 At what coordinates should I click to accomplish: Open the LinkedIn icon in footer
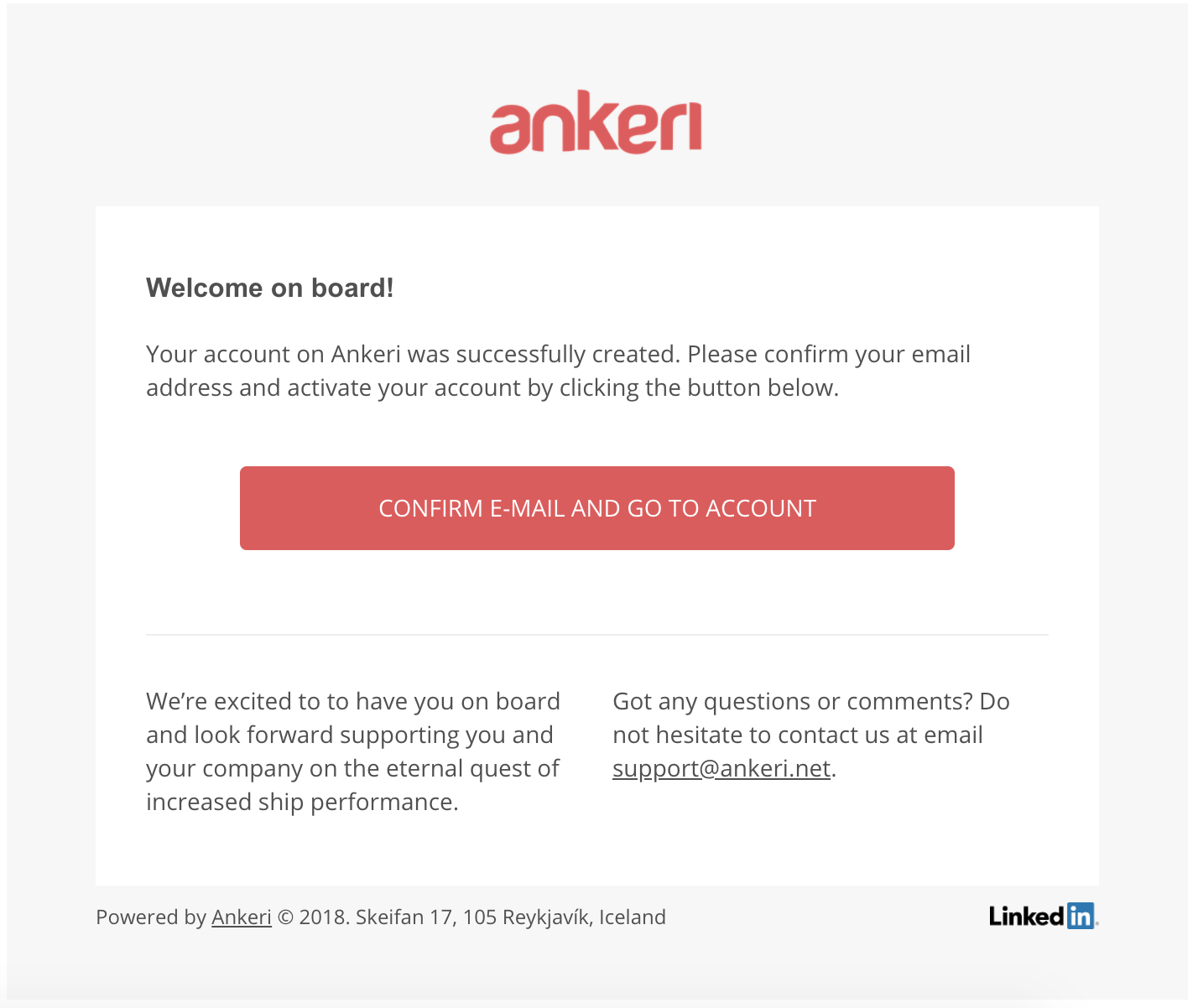[x=1044, y=916]
